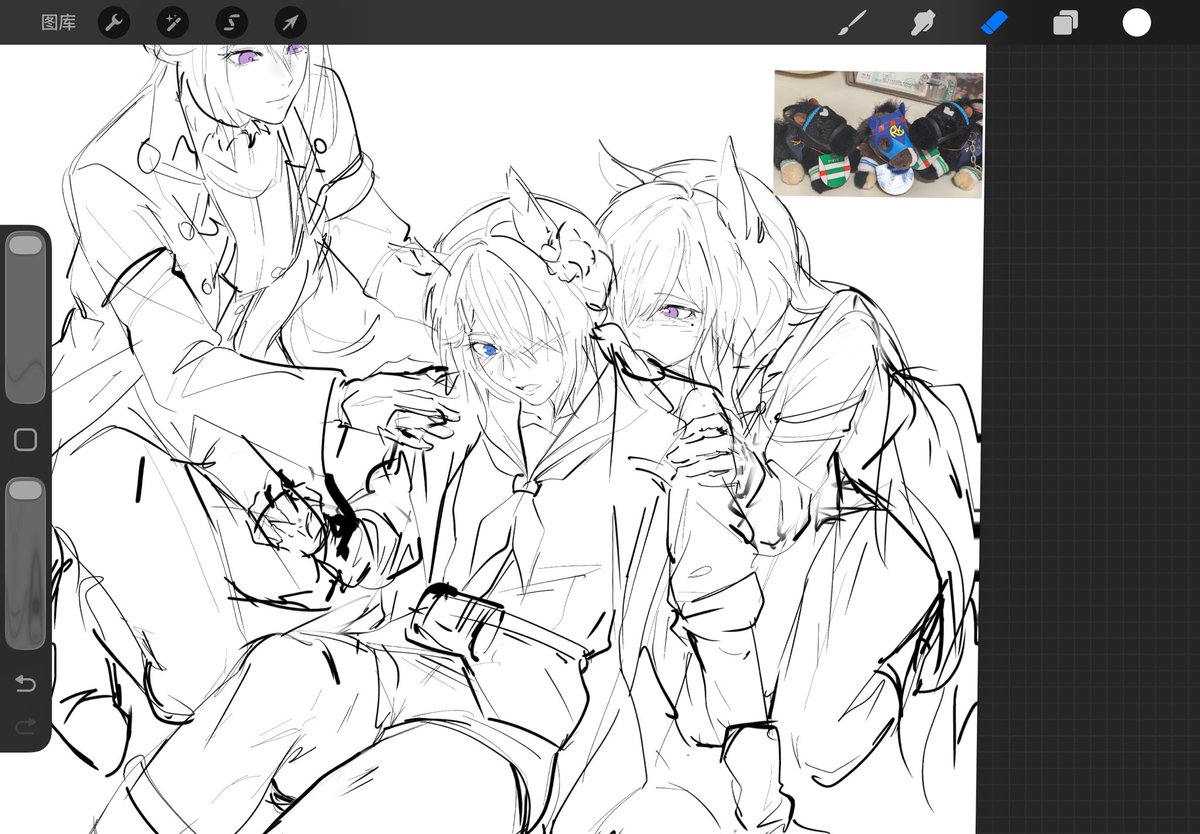The height and width of the screenshot is (834, 1200).
Task: Open the Adjustments magic wand menu
Action: 173,22
